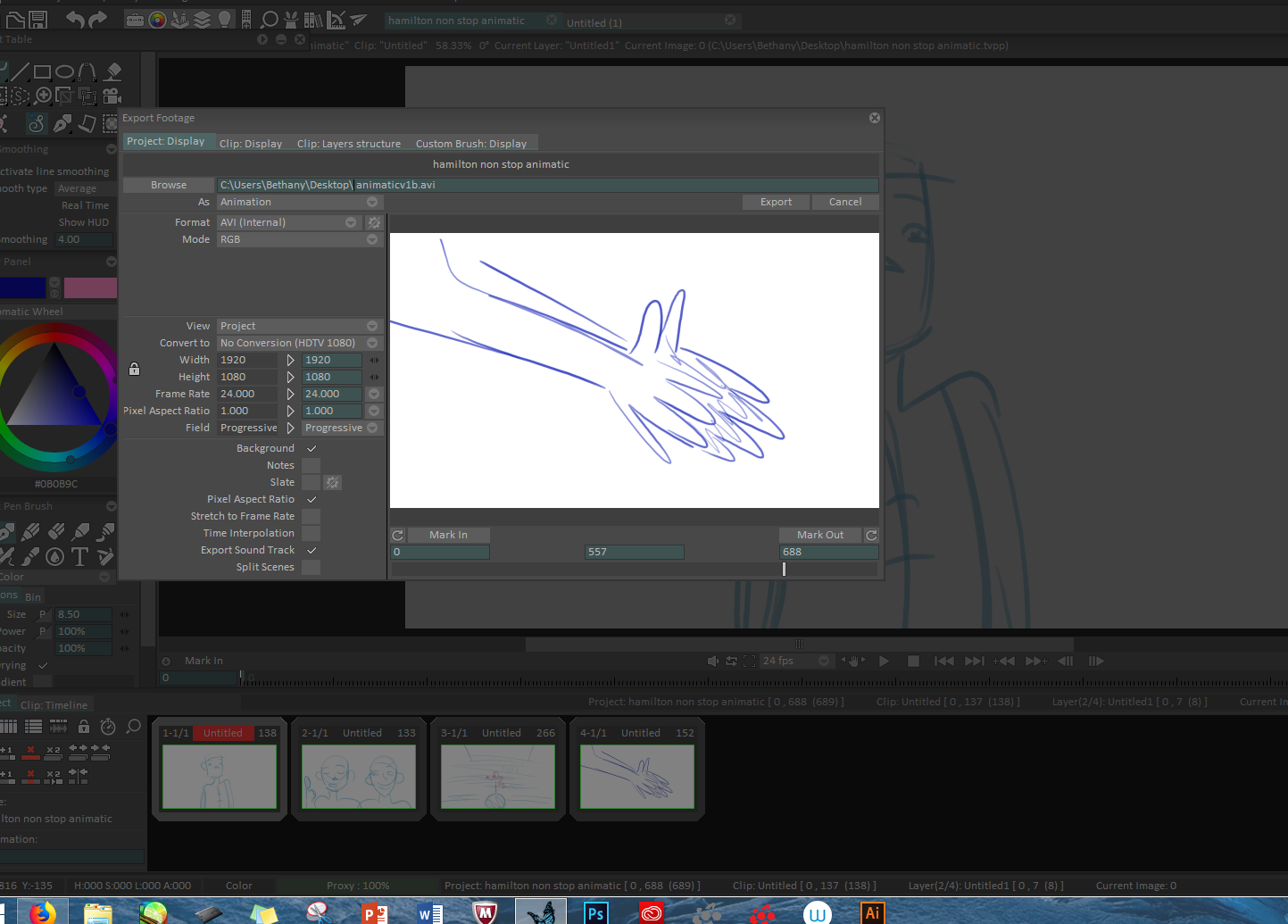The height and width of the screenshot is (924, 1288).
Task: Toggle the Pixel Aspect Ratio checkbox
Action: click(312, 499)
